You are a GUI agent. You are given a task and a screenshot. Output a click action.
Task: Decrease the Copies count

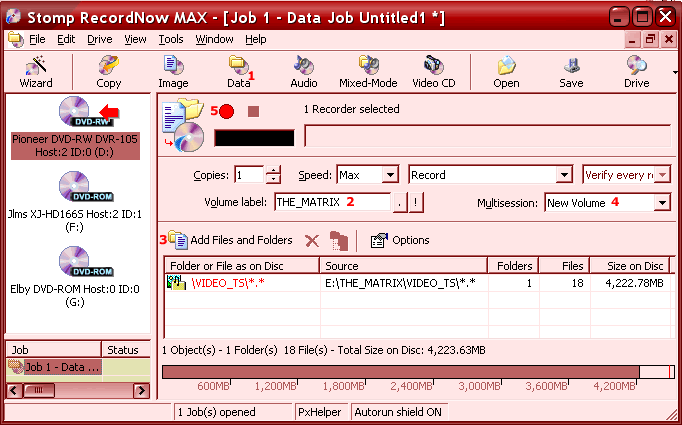click(x=273, y=179)
